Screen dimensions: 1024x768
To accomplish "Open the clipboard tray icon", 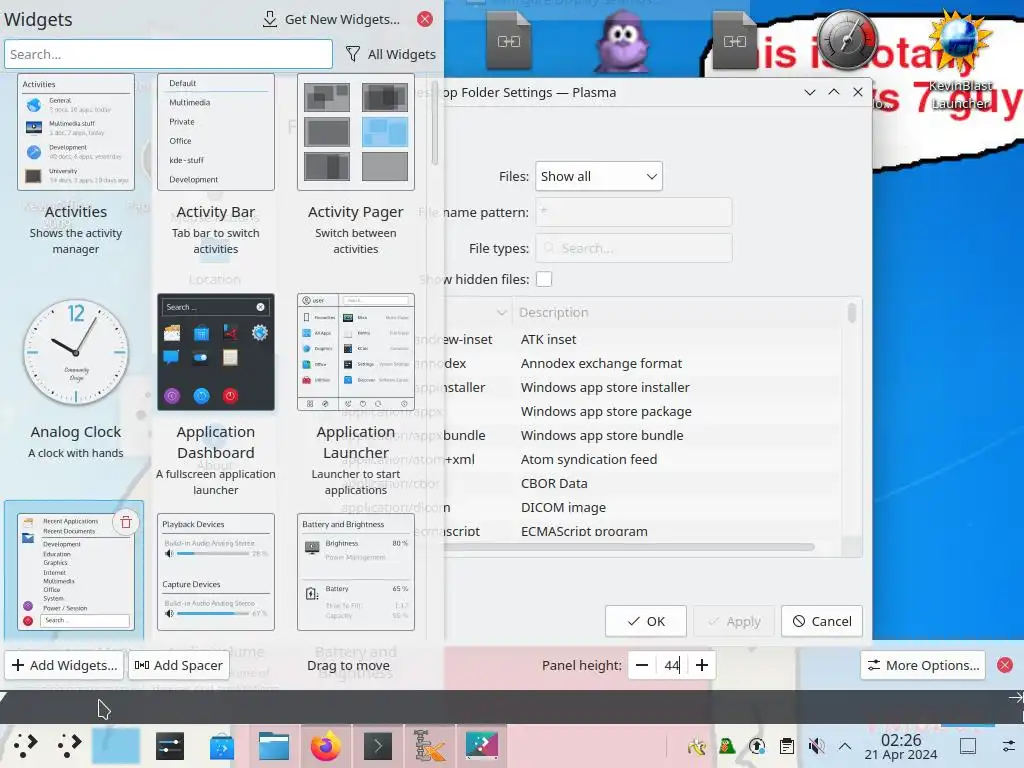I will pyautogui.click(x=787, y=745).
